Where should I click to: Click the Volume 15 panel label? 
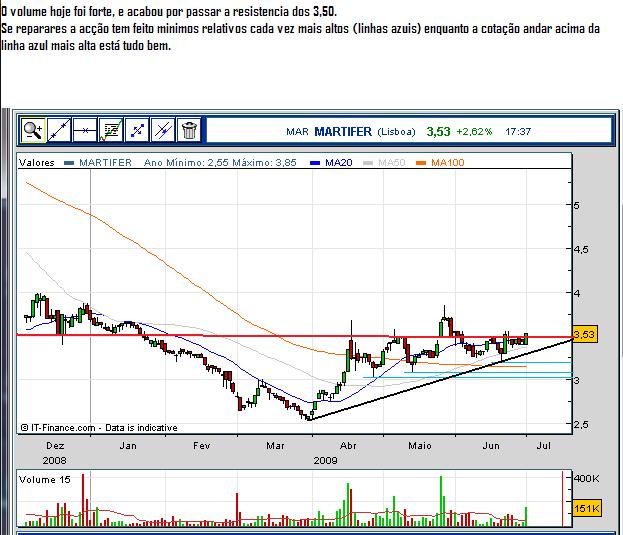click(44, 480)
